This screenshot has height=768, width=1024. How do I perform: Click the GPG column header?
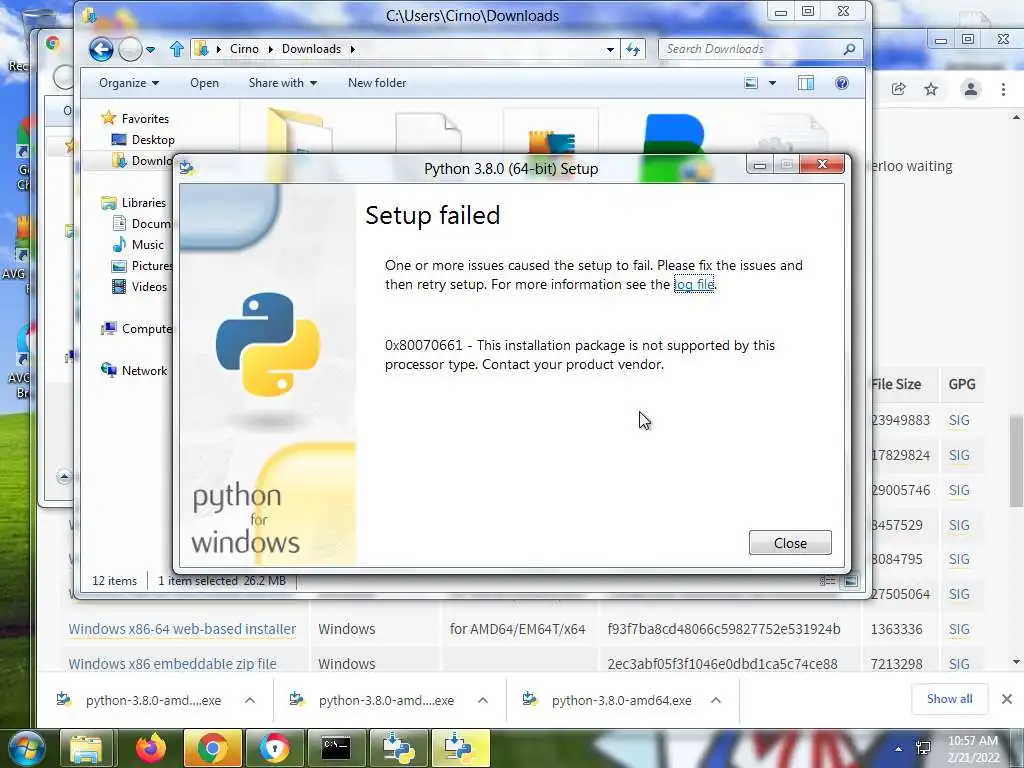tap(962, 385)
